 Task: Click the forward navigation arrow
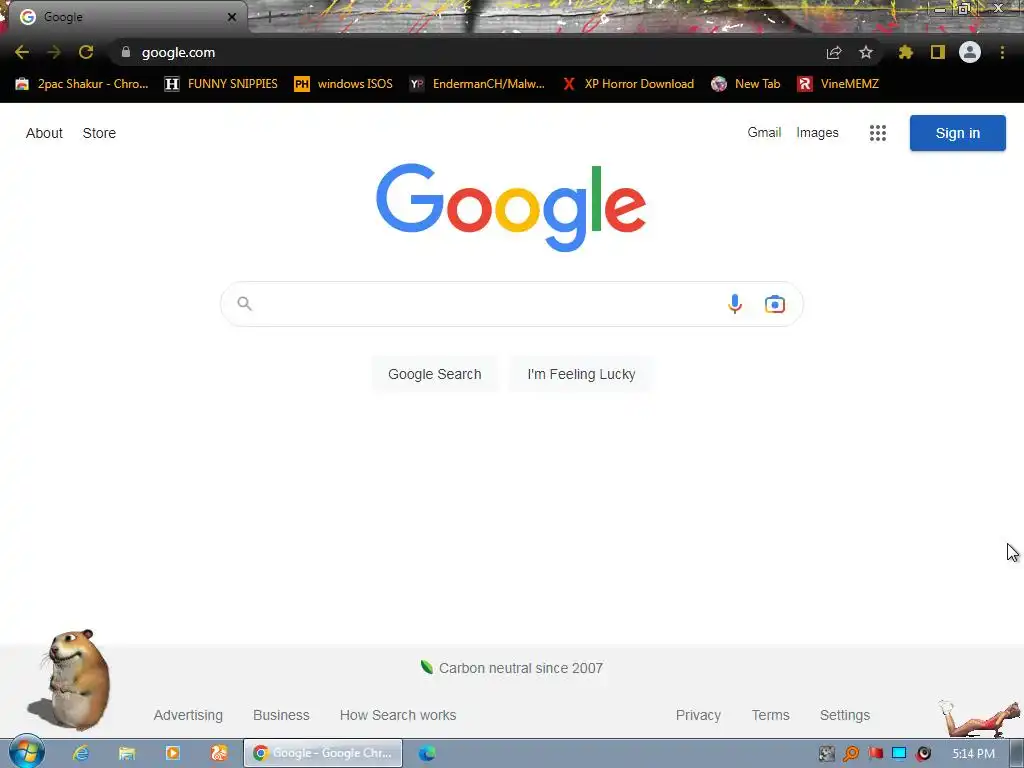point(54,52)
